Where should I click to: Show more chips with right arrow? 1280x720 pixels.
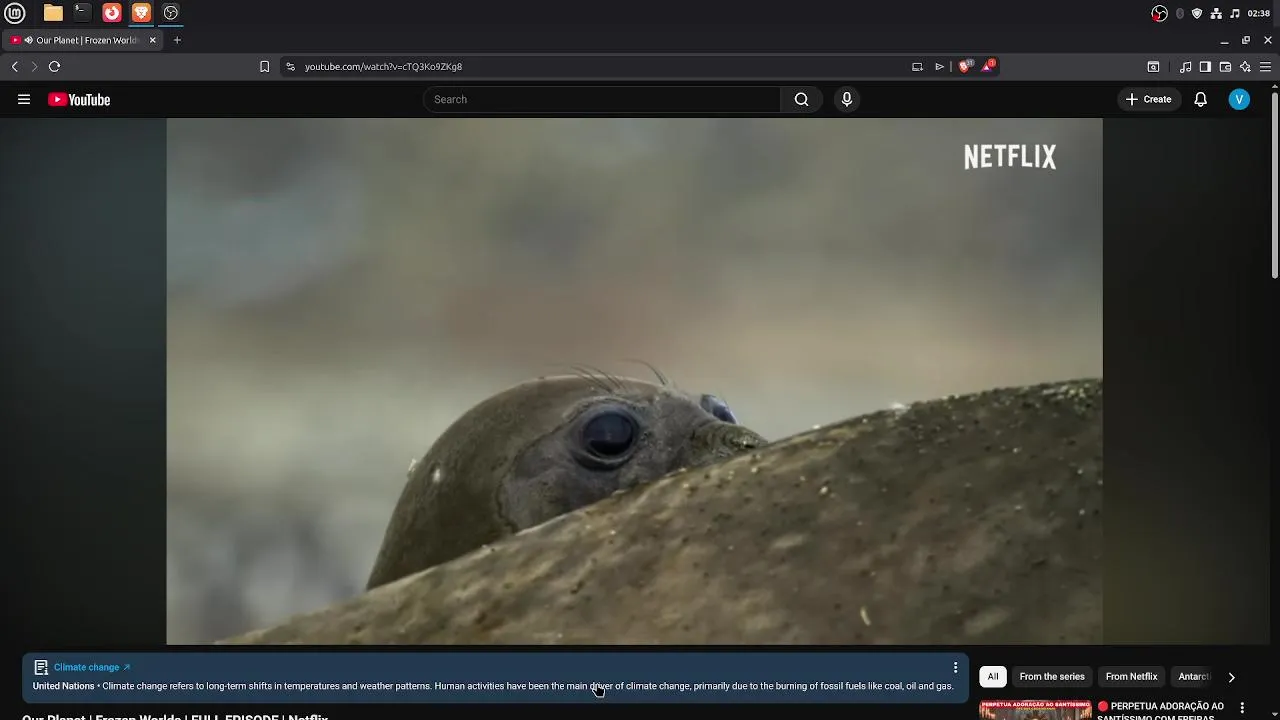pyautogui.click(x=1231, y=677)
